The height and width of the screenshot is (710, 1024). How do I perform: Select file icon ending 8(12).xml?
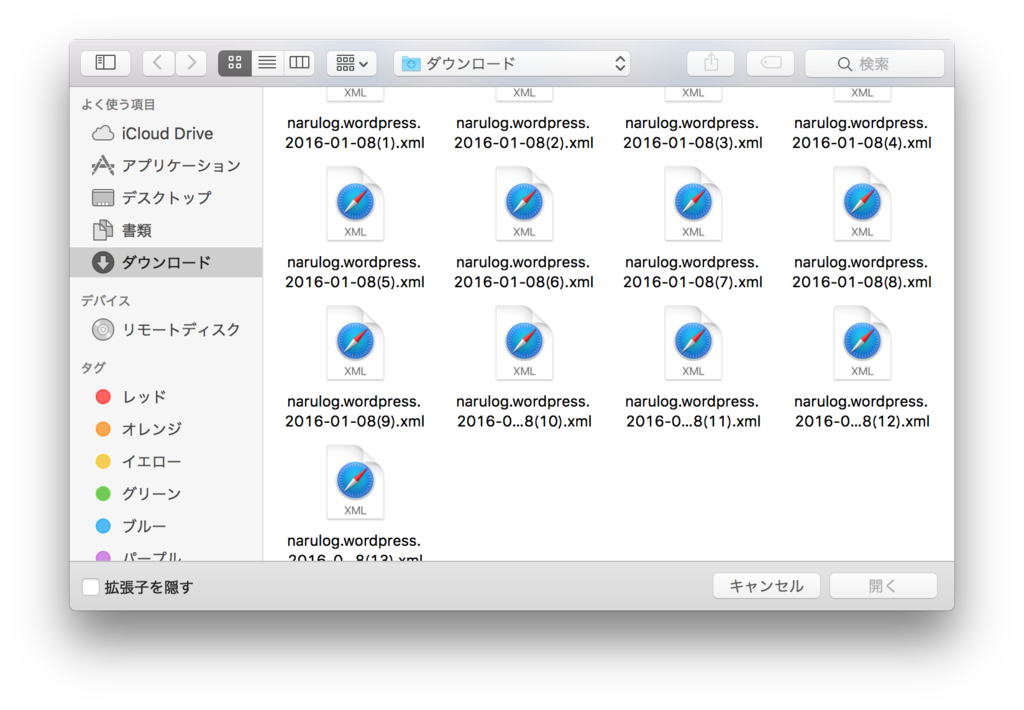(x=862, y=343)
